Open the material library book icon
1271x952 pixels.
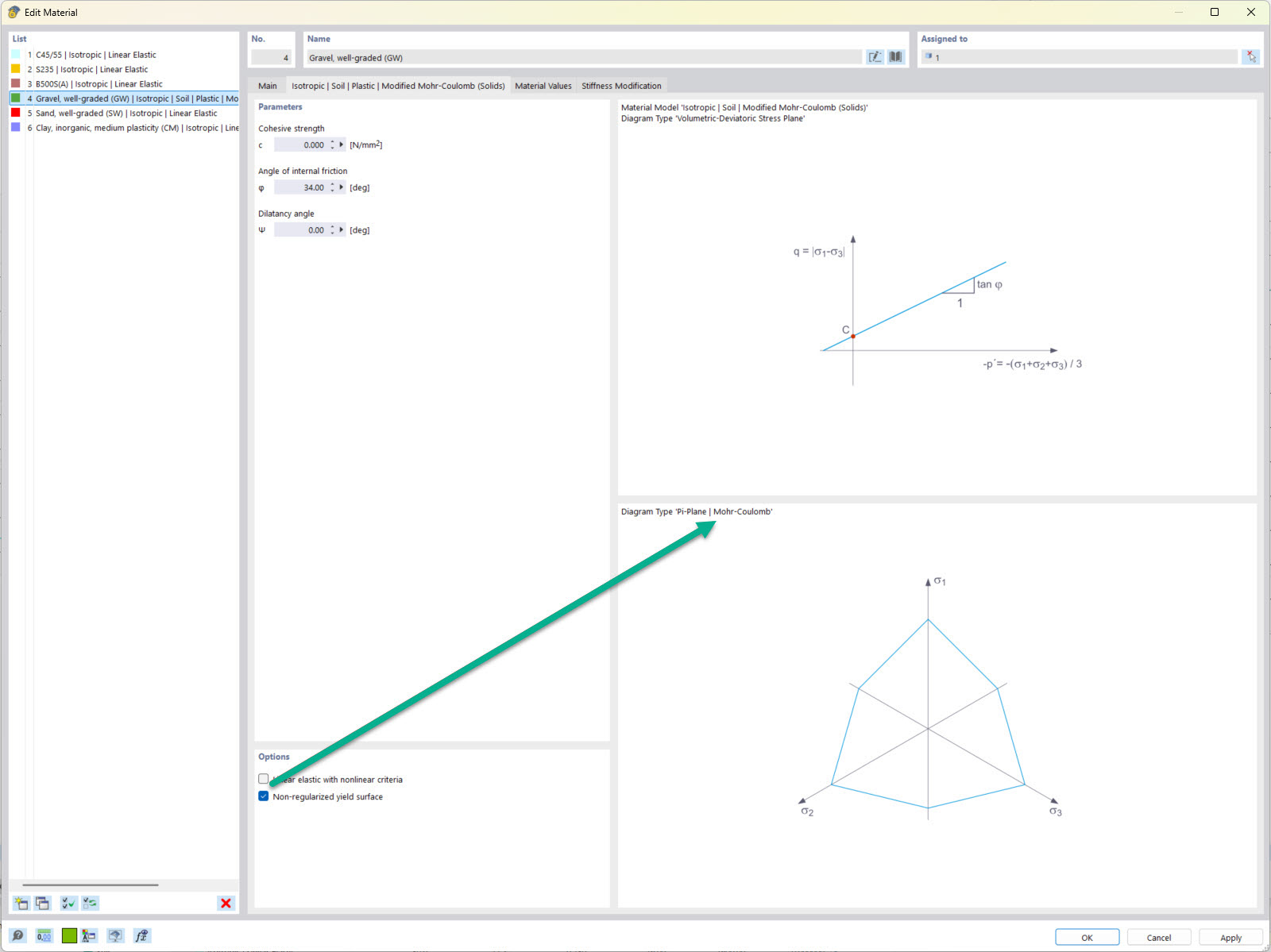tap(895, 56)
